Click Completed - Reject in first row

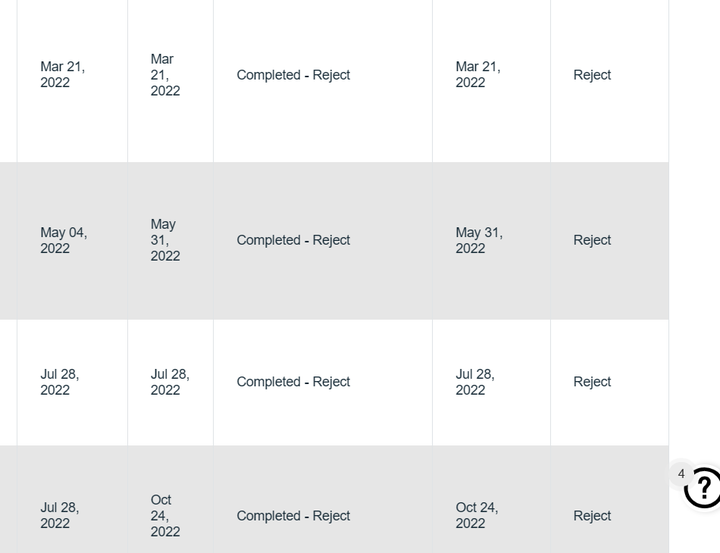tap(293, 75)
